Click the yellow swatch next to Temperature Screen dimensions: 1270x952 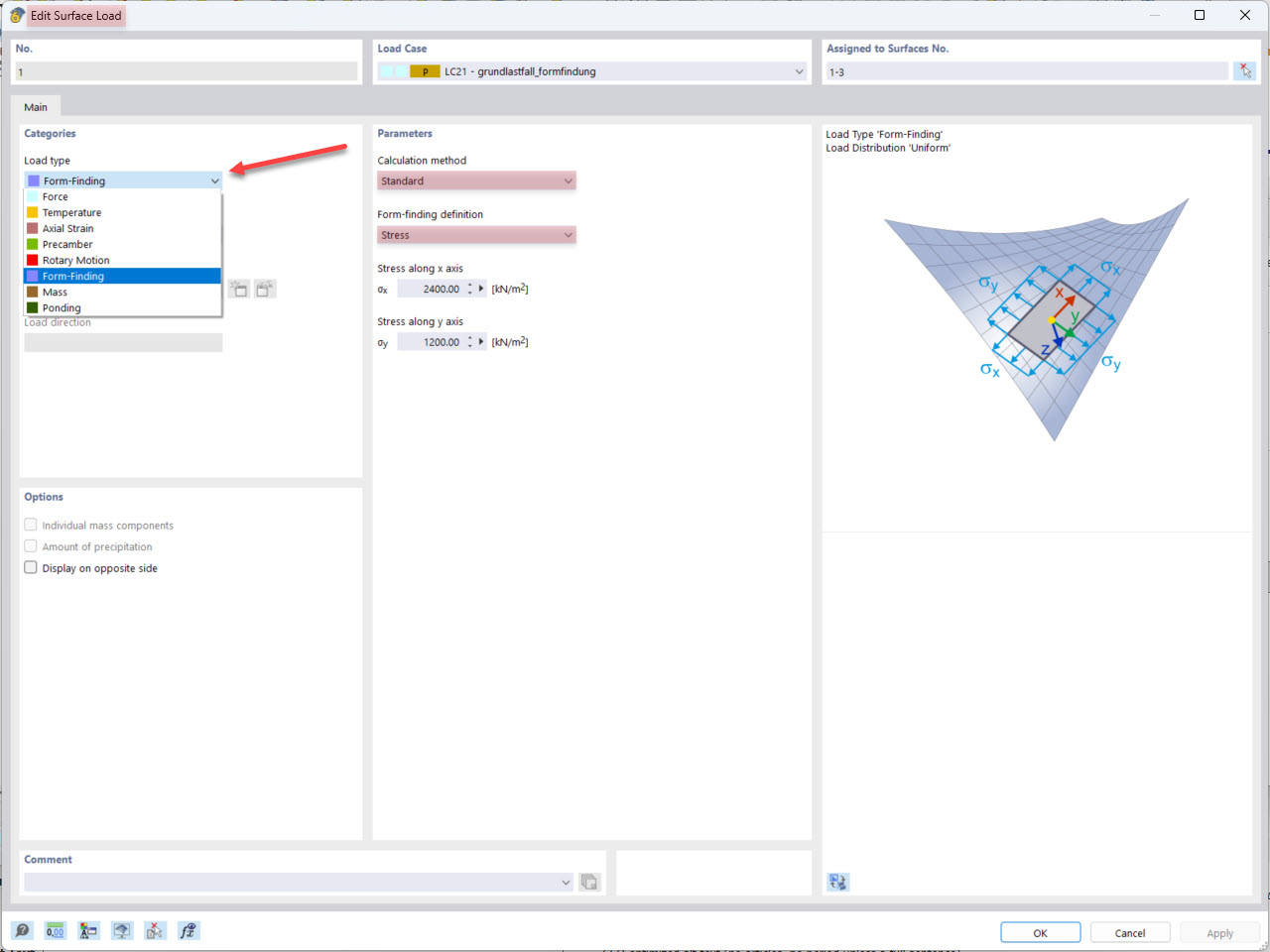point(33,212)
